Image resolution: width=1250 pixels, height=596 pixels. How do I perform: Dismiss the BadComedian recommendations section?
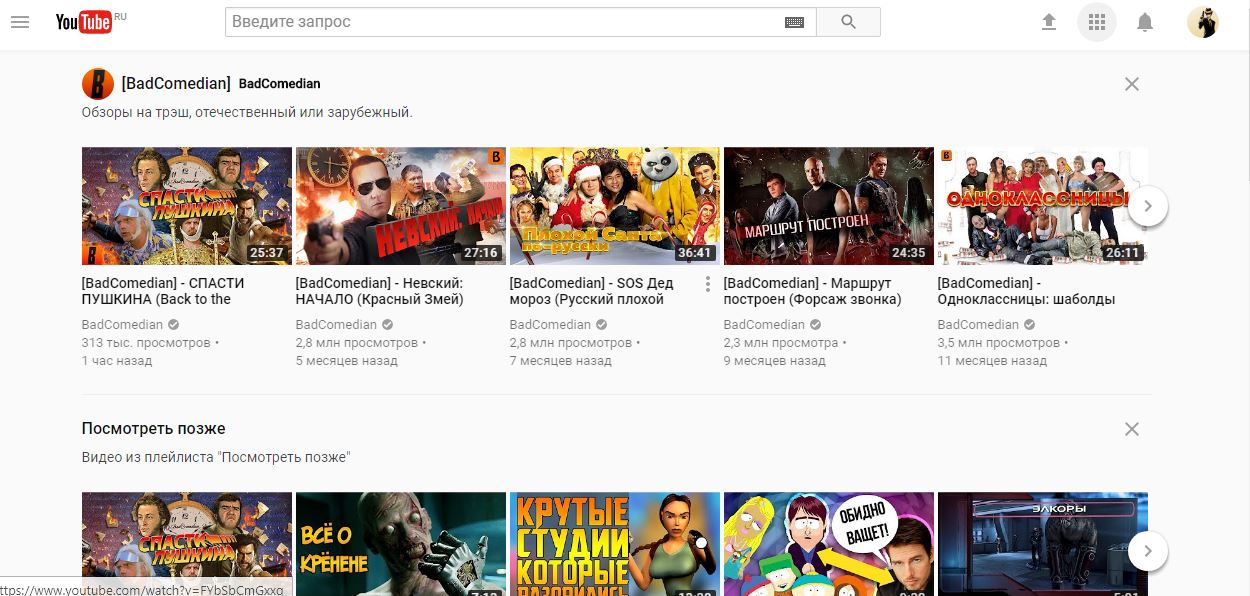click(1132, 84)
